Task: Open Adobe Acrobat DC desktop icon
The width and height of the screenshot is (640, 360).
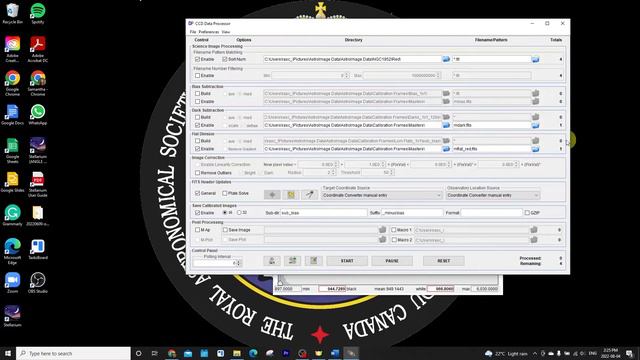Action: coord(38,49)
